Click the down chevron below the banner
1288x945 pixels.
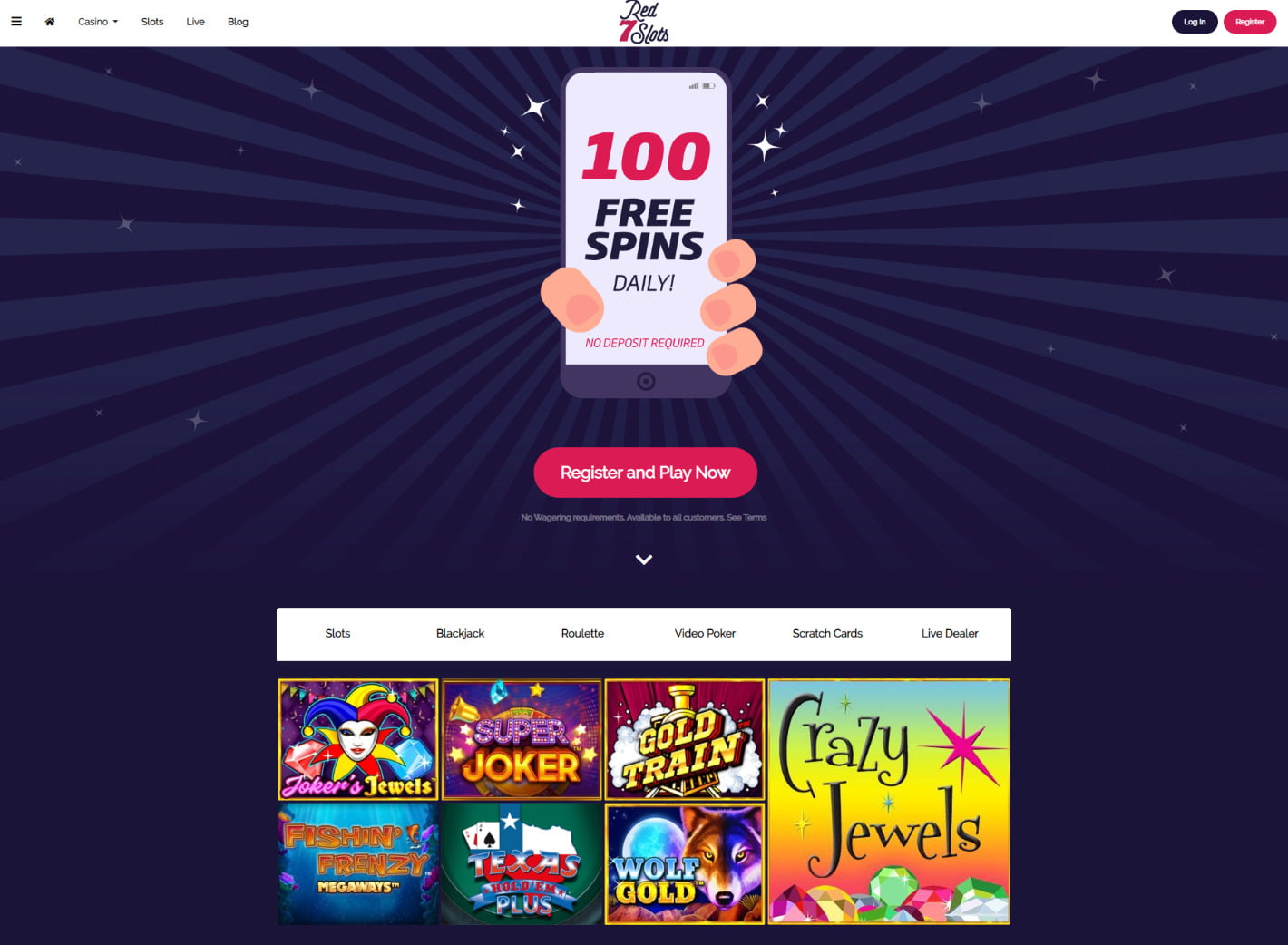click(644, 560)
